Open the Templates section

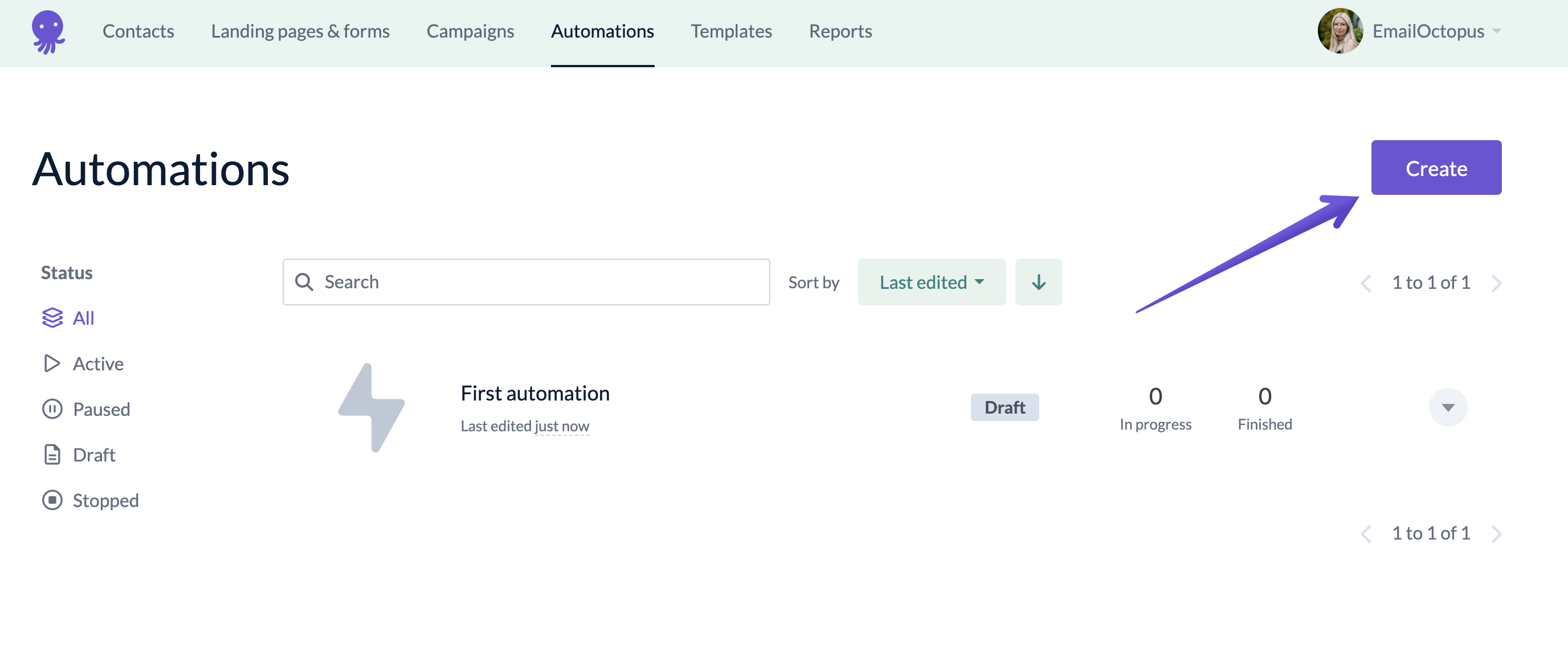(x=731, y=31)
